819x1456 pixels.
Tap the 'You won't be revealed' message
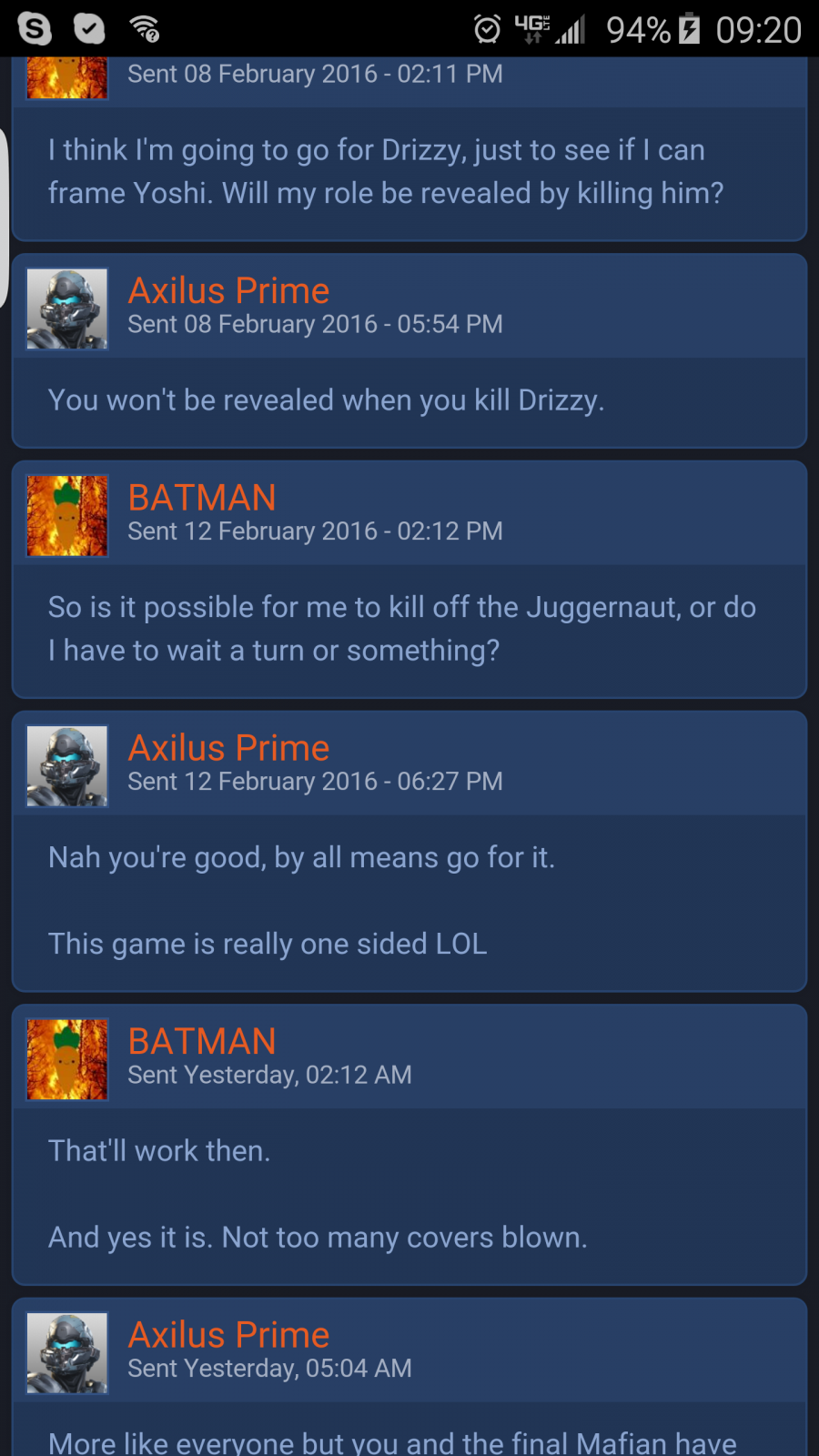coord(326,400)
